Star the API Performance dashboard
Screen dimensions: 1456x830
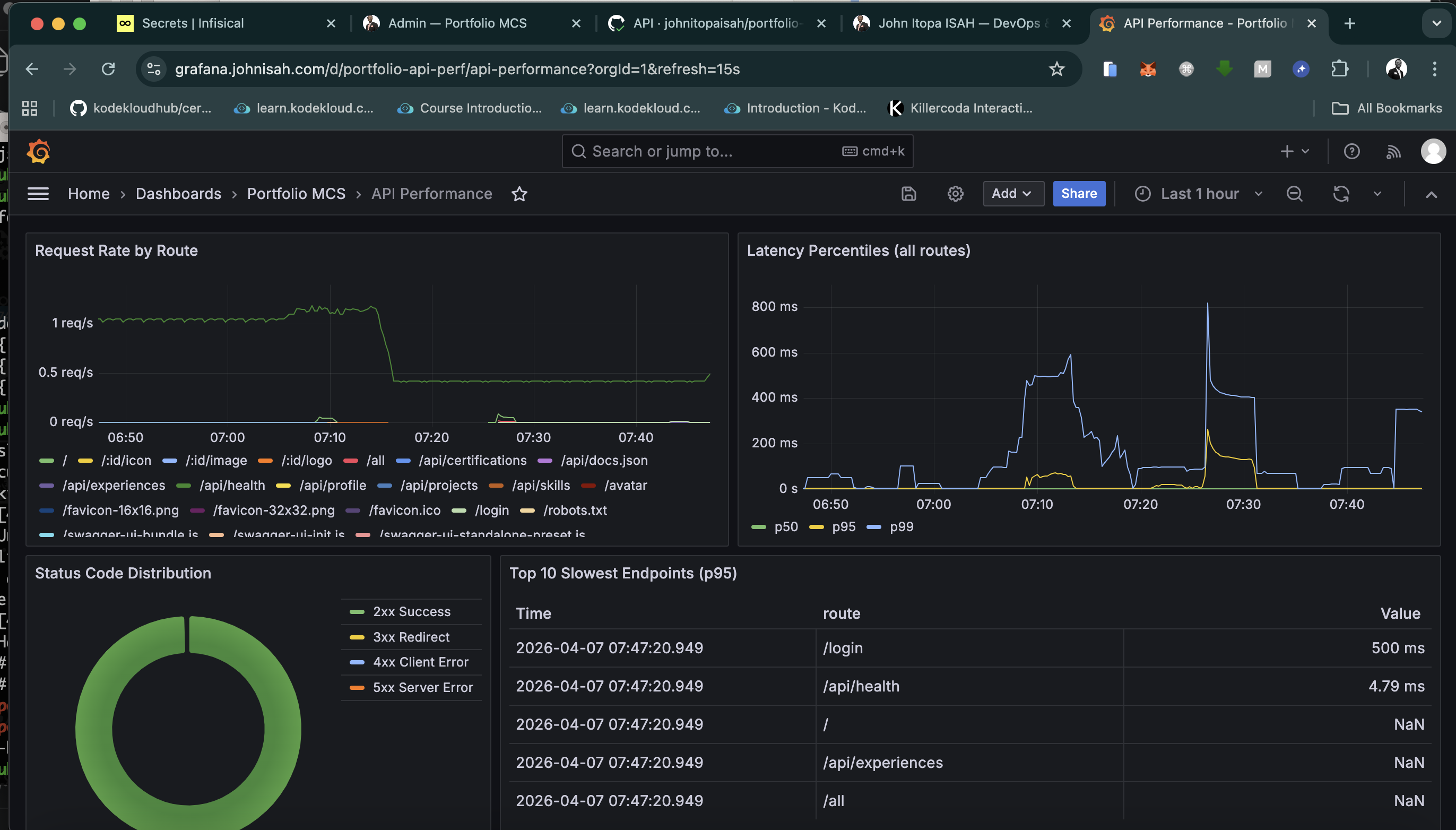point(519,194)
